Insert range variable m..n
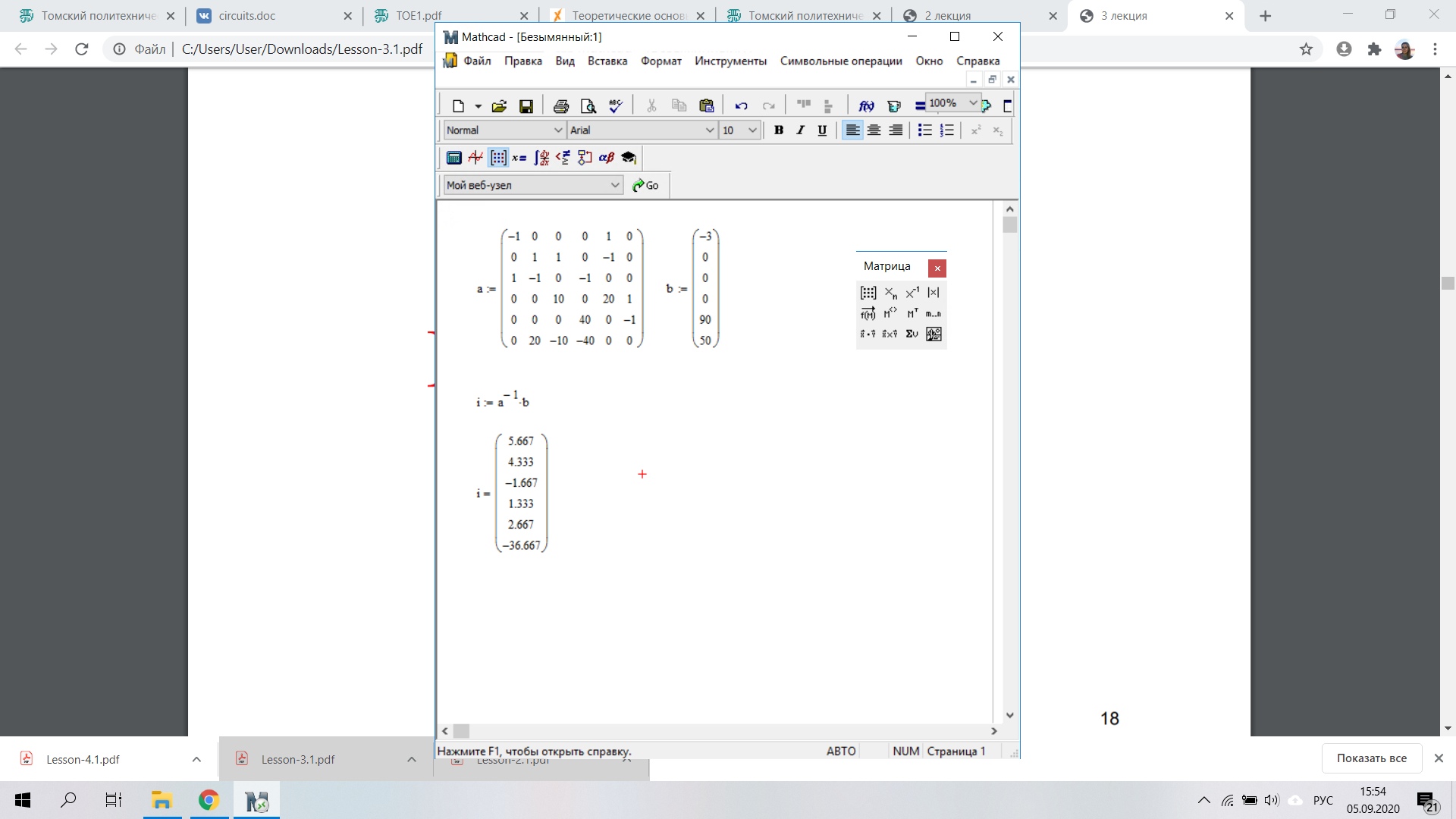 [x=934, y=313]
